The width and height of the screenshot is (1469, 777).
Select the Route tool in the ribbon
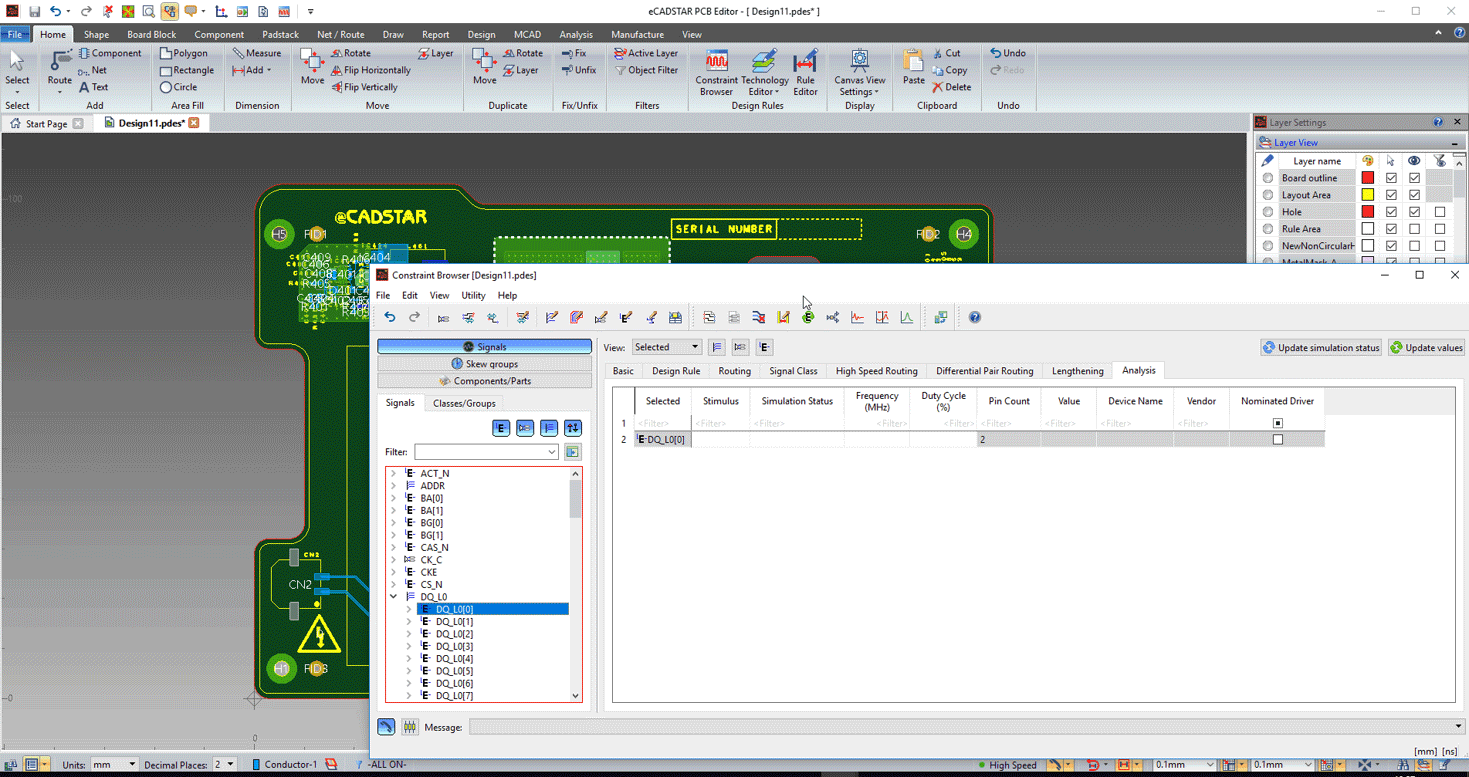[59, 69]
